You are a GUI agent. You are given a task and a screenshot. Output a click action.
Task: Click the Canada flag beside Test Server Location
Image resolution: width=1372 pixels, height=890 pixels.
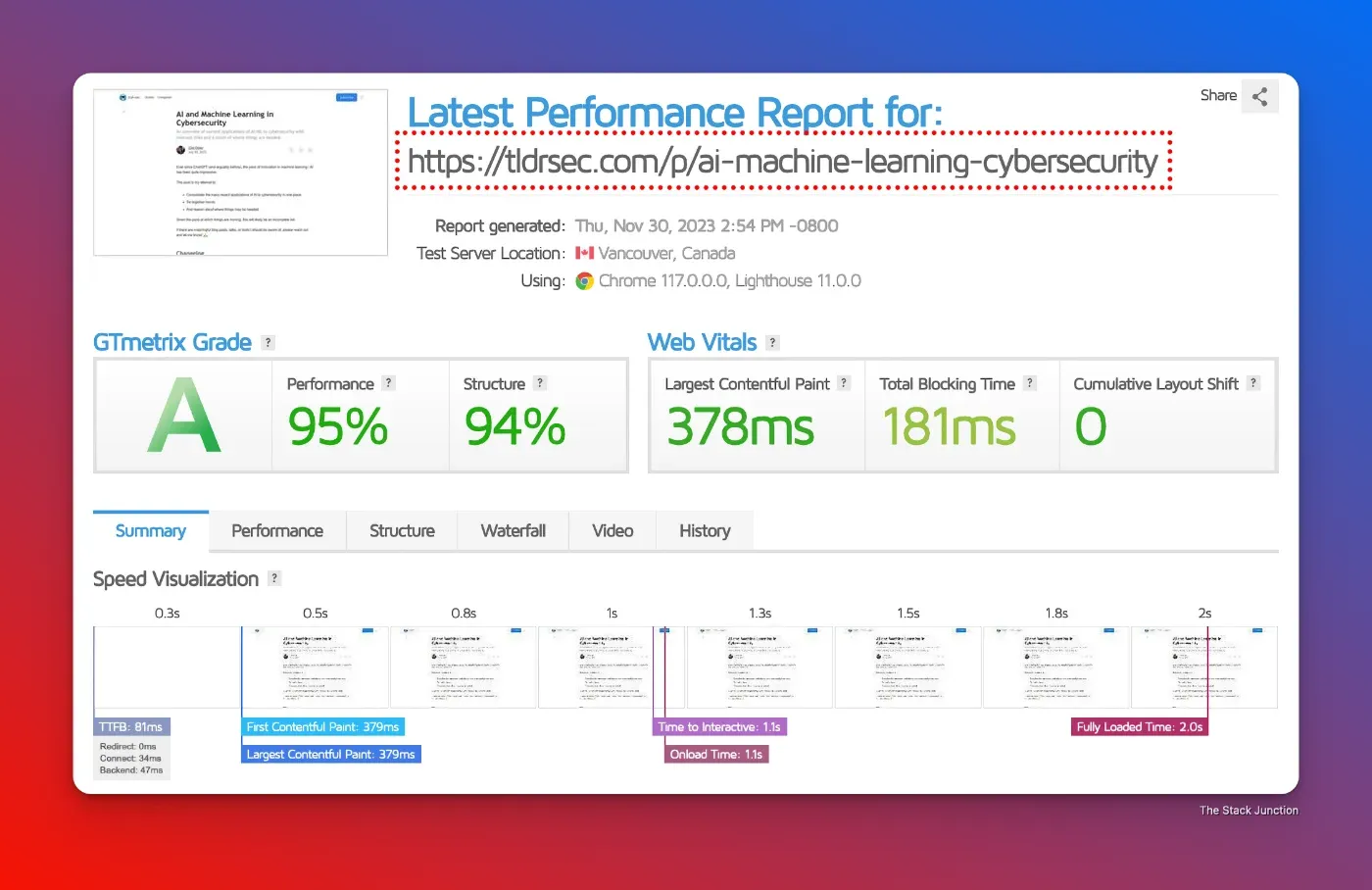[586, 253]
